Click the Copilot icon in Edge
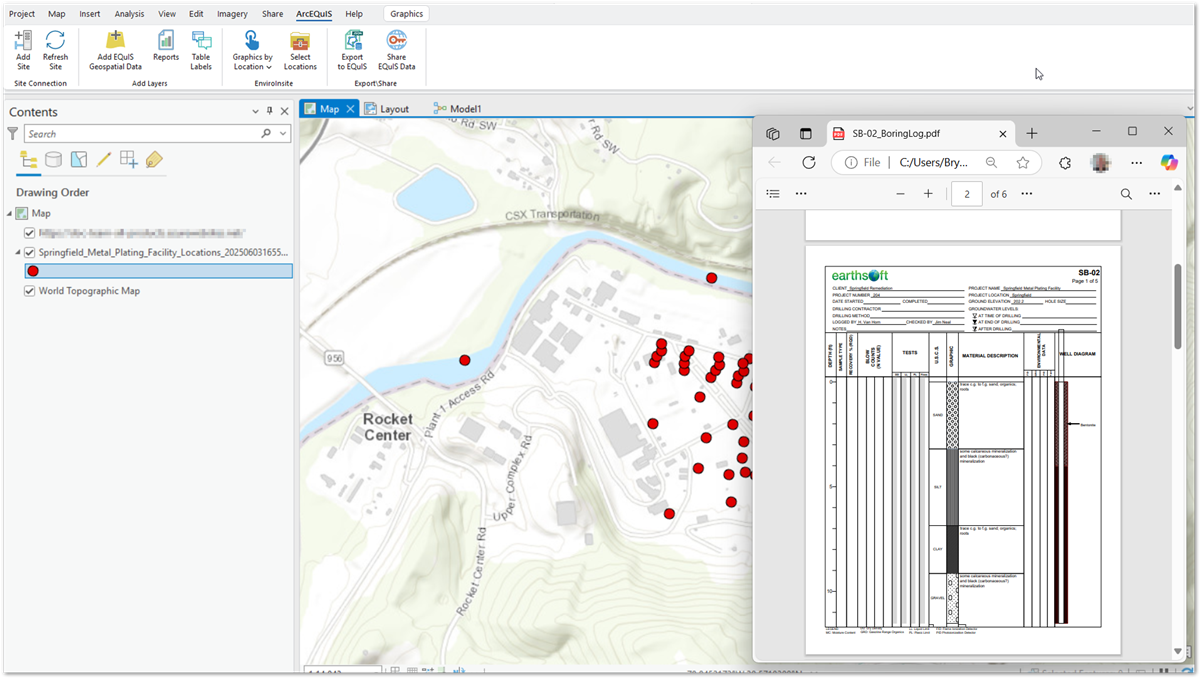Image resolution: width=1200 pixels, height=678 pixels. (x=1169, y=162)
